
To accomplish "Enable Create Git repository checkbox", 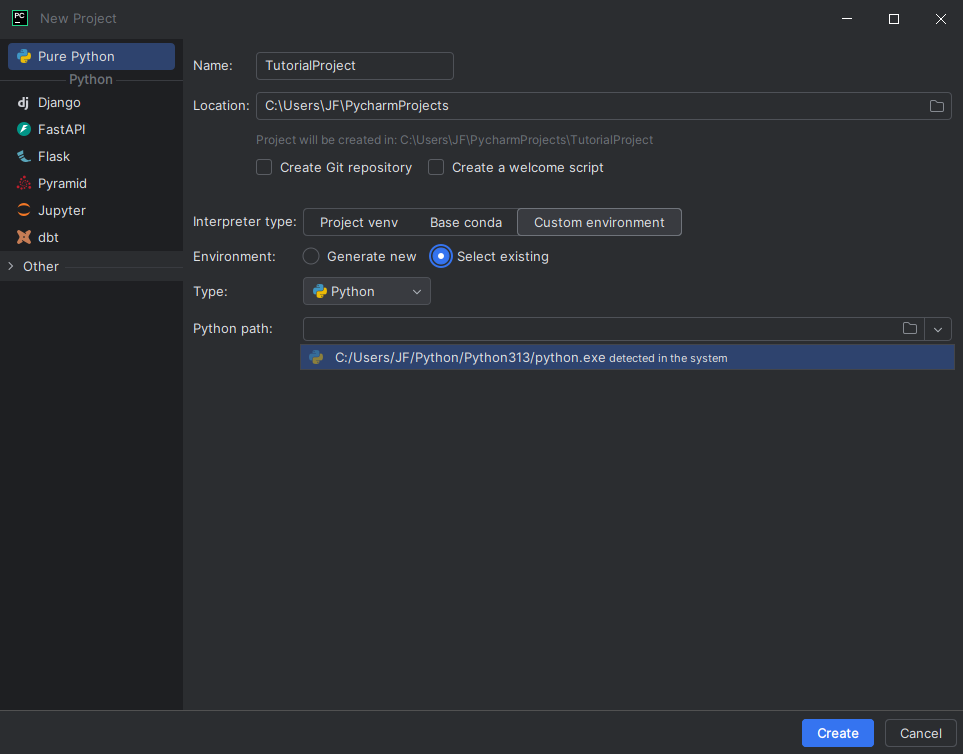I will tap(264, 168).
